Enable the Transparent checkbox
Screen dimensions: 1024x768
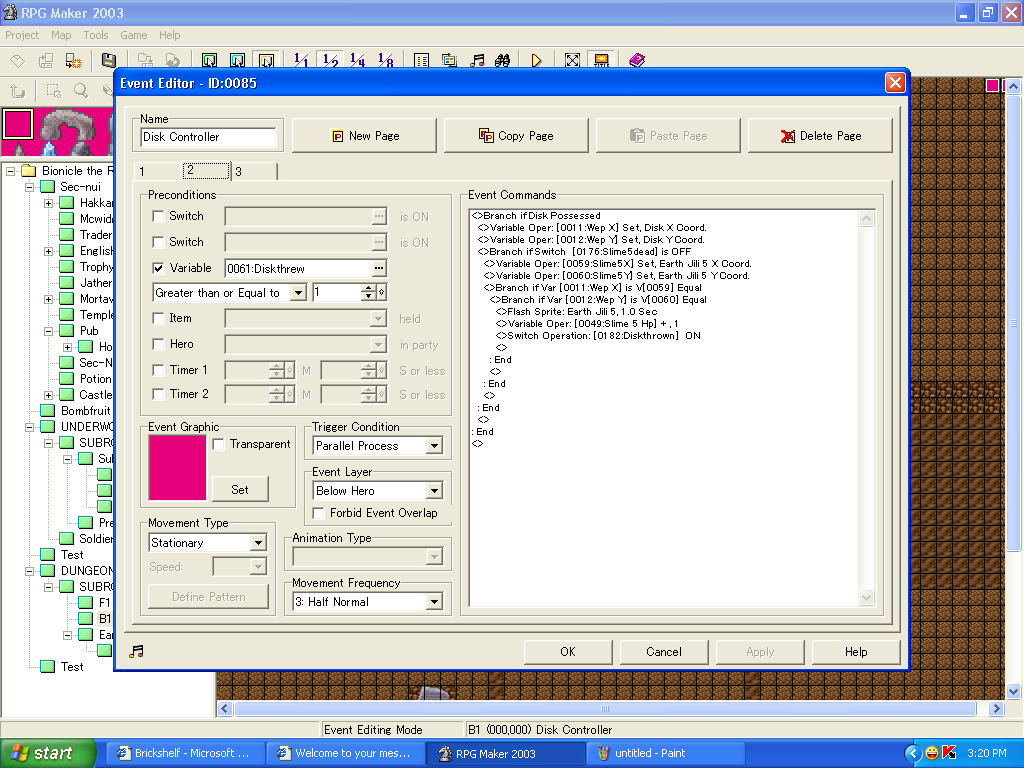click(219, 444)
